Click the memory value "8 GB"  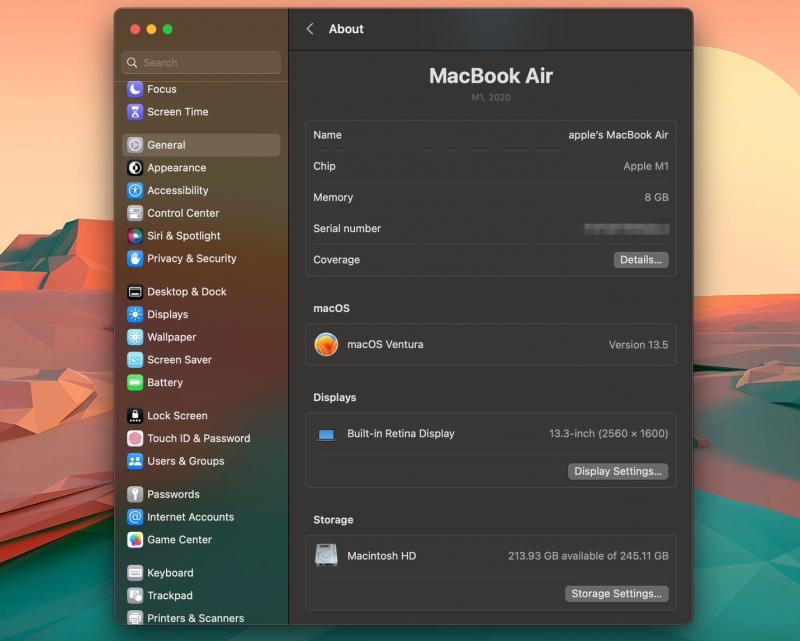click(656, 198)
